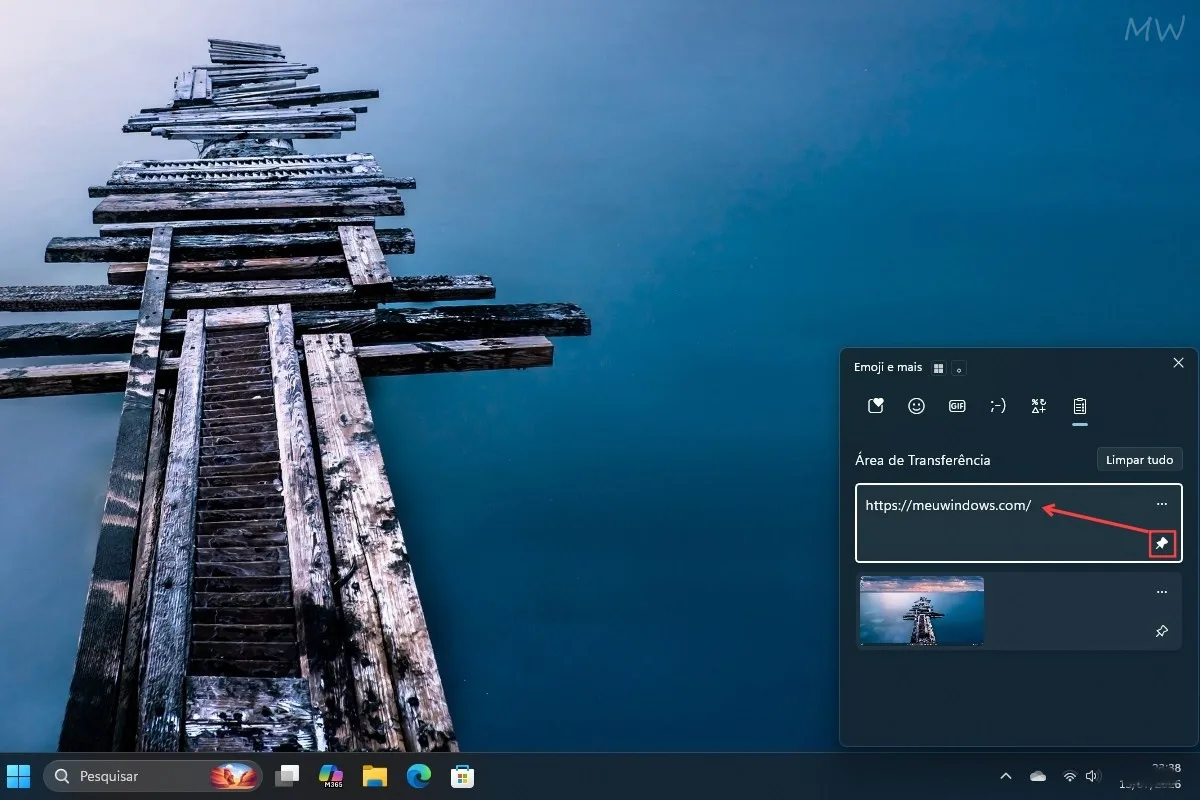Select the Clipboard history tab
Viewport: 1200px width, 800px height.
(1080, 406)
